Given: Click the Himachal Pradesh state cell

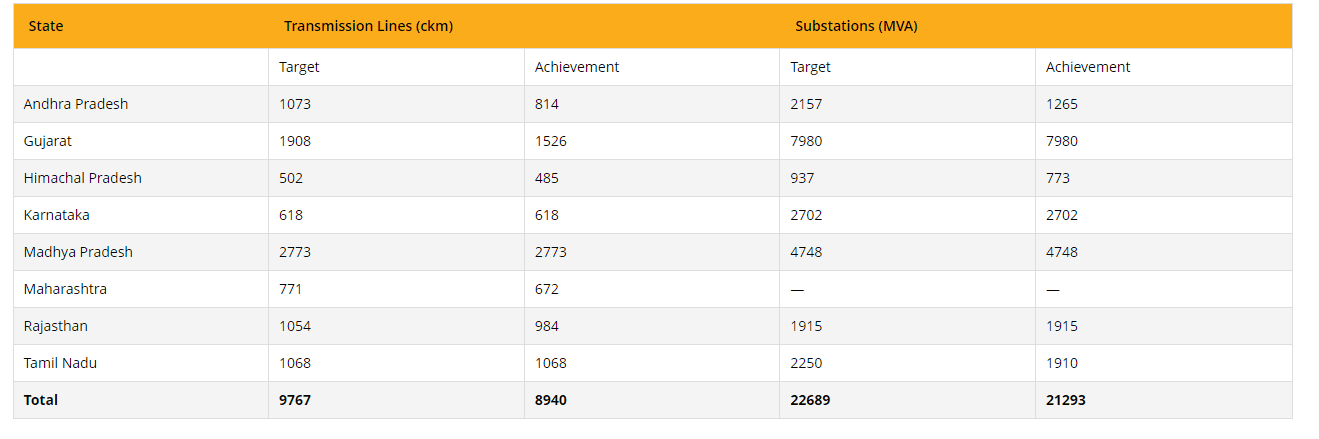Looking at the screenshot, I should [83, 178].
